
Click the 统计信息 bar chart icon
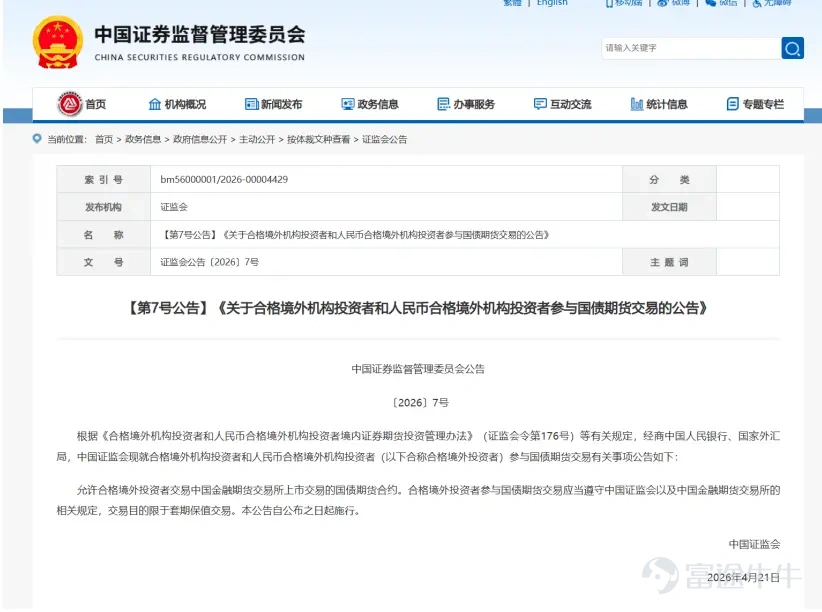(x=636, y=104)
